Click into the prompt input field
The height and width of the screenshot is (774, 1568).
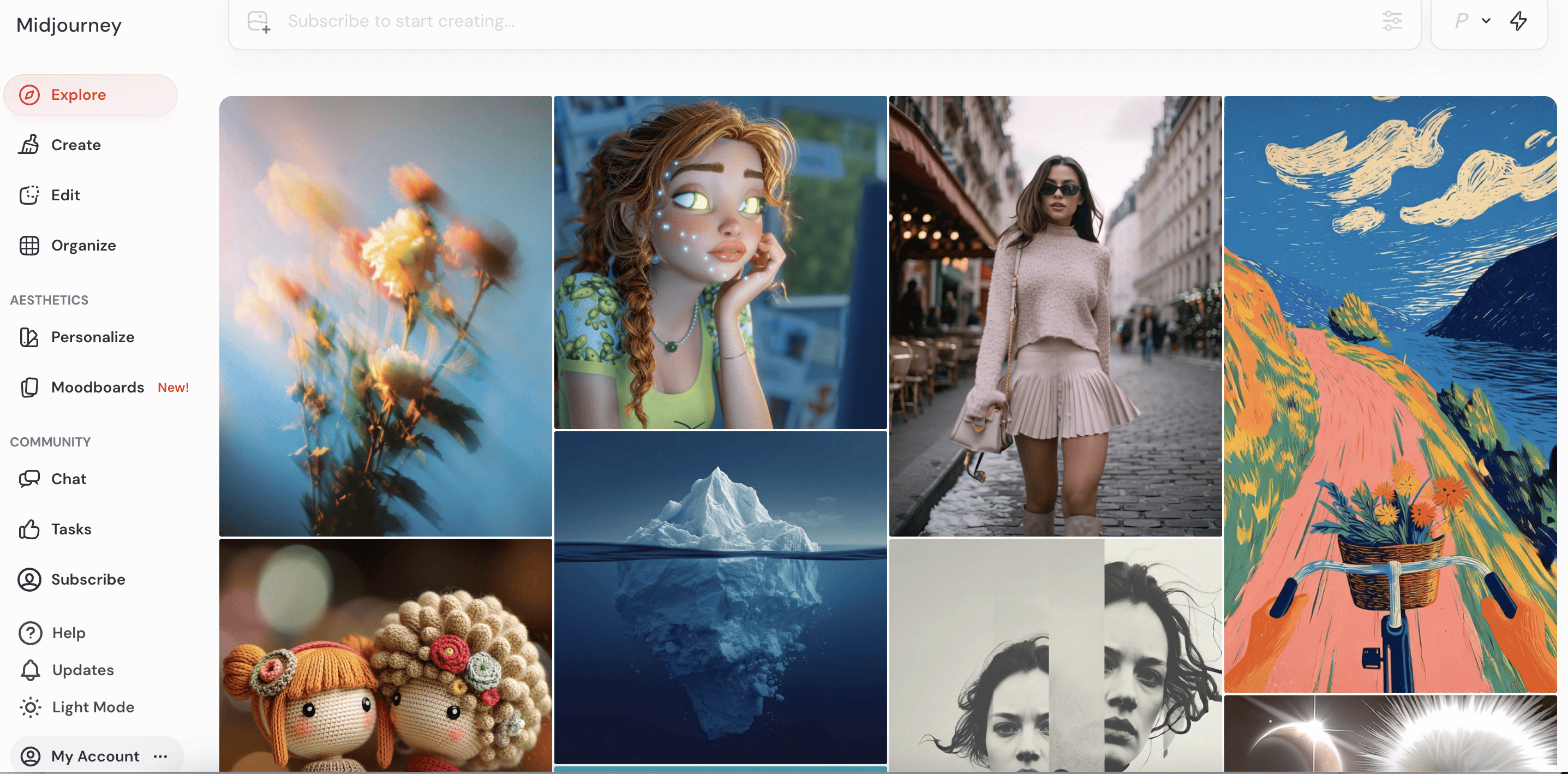[x=791, y=21]
